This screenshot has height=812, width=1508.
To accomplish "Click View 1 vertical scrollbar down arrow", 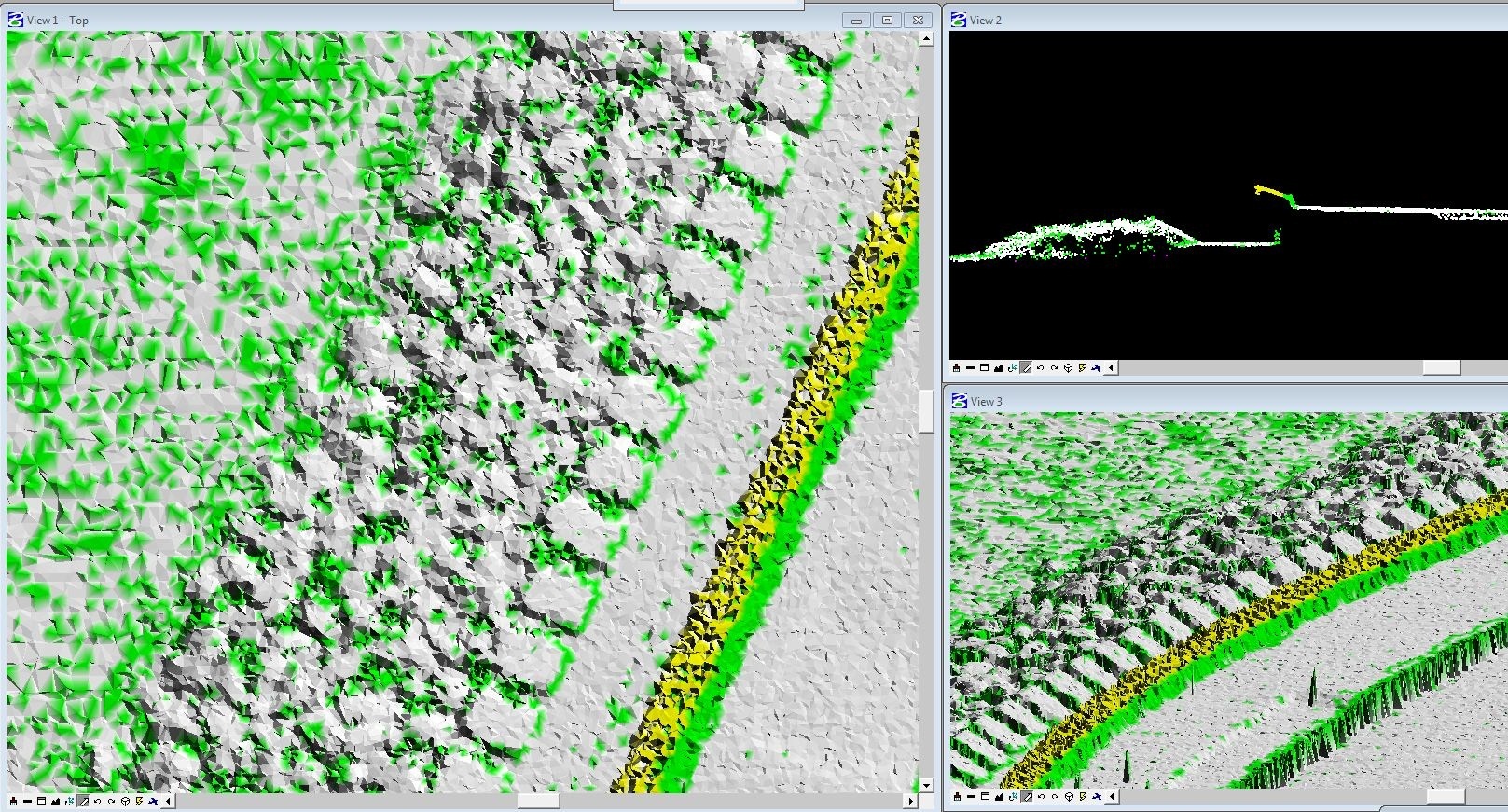I will (x=926, y=785).
